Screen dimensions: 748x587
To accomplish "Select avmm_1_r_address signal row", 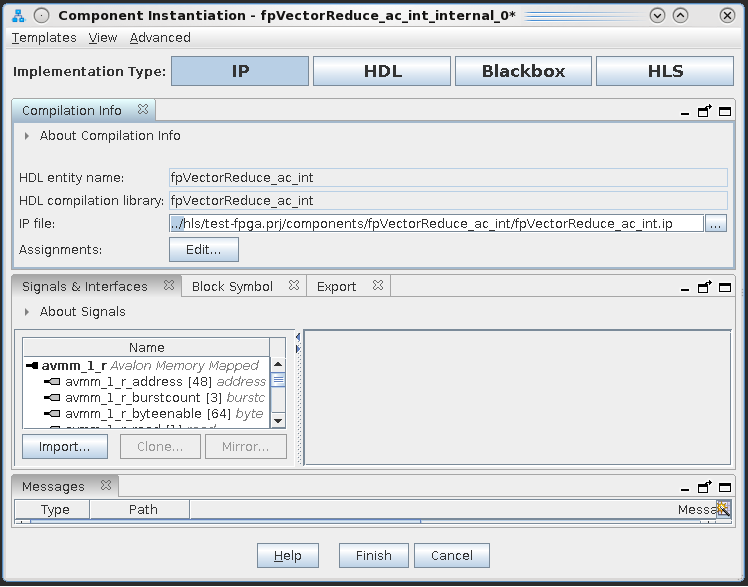I will [x=146, y=382].
